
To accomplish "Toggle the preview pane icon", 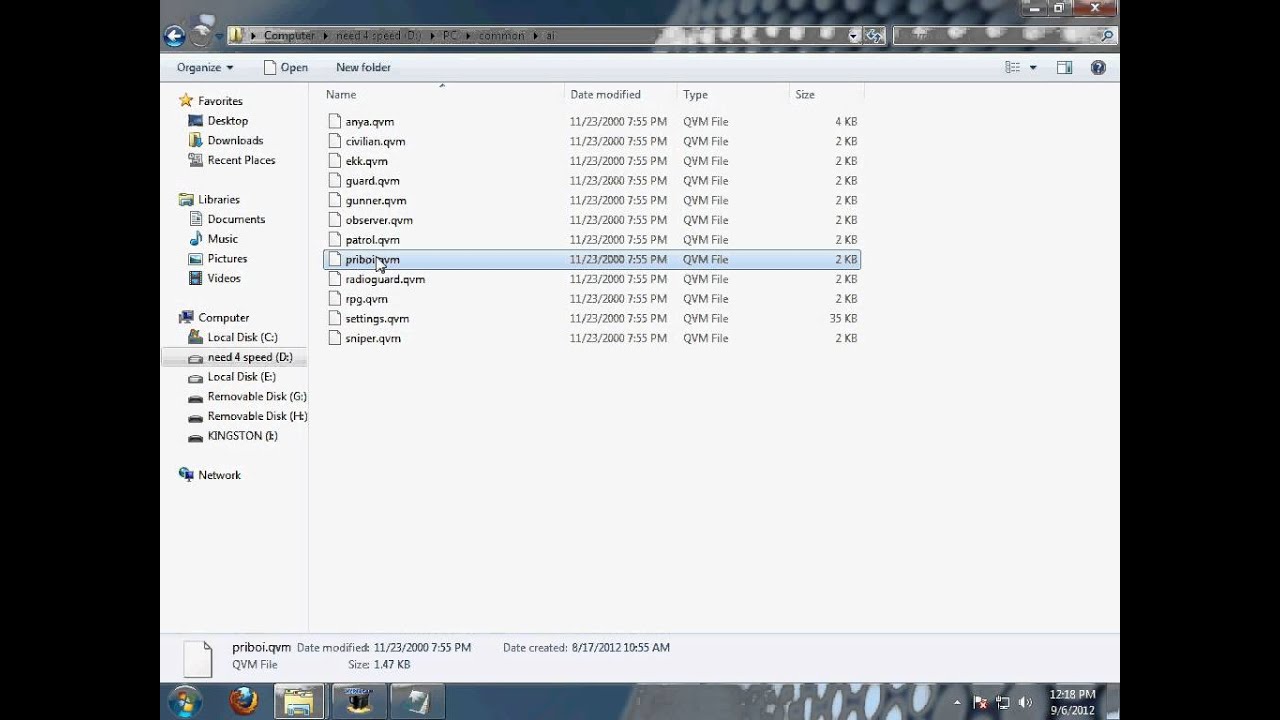I will (1064, 67).
